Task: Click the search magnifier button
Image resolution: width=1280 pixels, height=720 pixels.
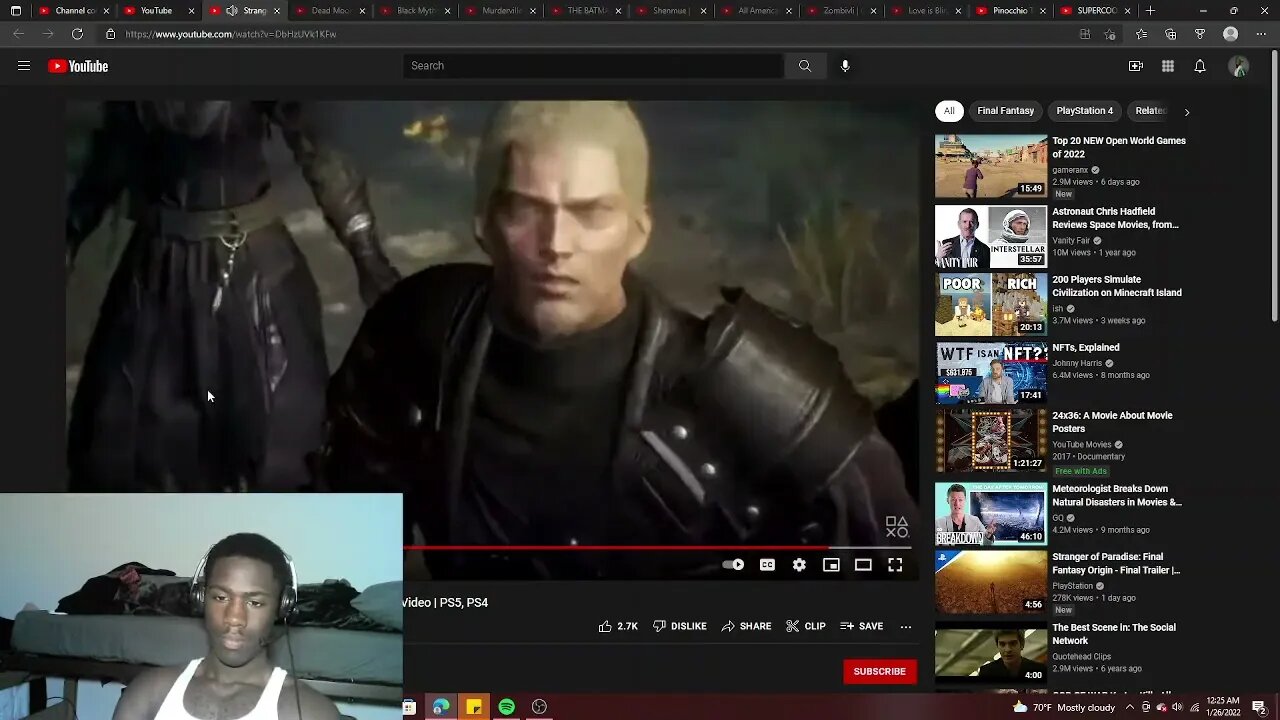Action: (x=805, y=66)
